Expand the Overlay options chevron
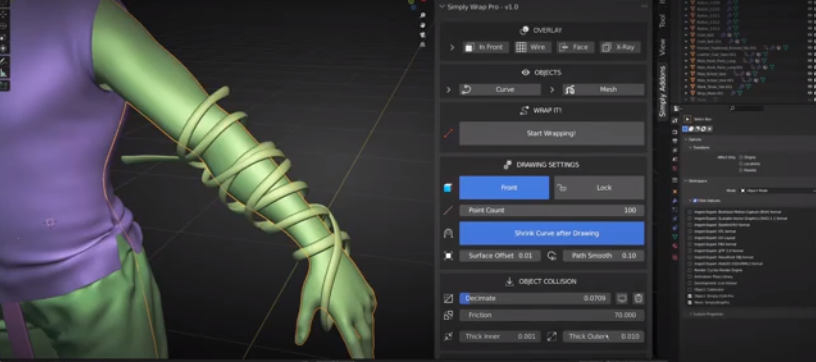 451,47
